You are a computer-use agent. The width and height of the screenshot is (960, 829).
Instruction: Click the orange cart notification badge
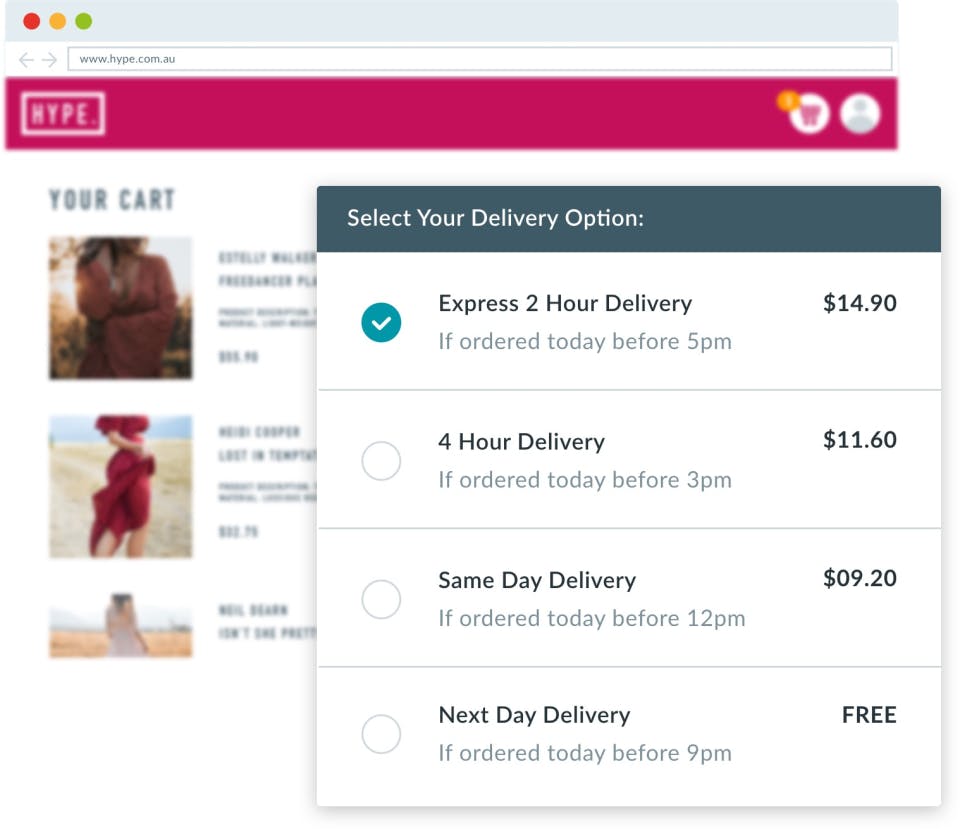point(789,99)
